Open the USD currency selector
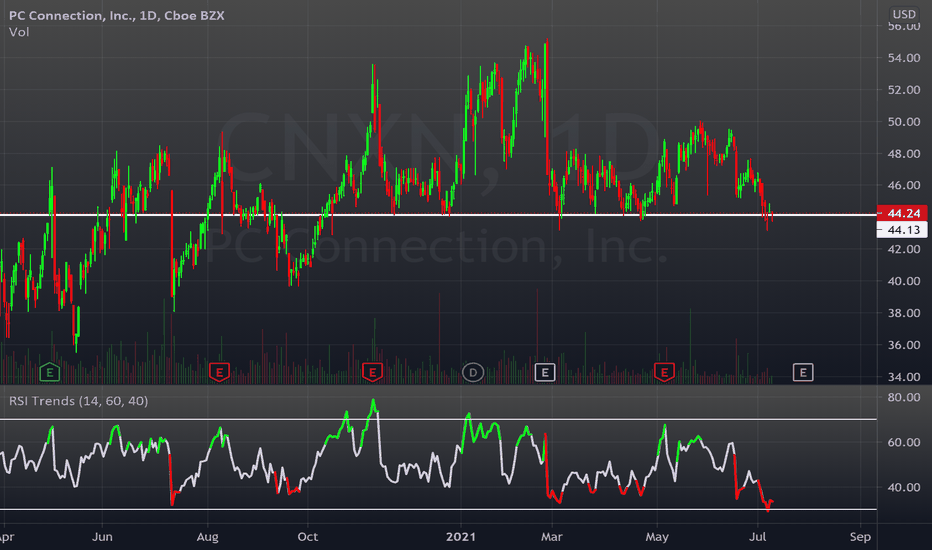 point(904,14)
